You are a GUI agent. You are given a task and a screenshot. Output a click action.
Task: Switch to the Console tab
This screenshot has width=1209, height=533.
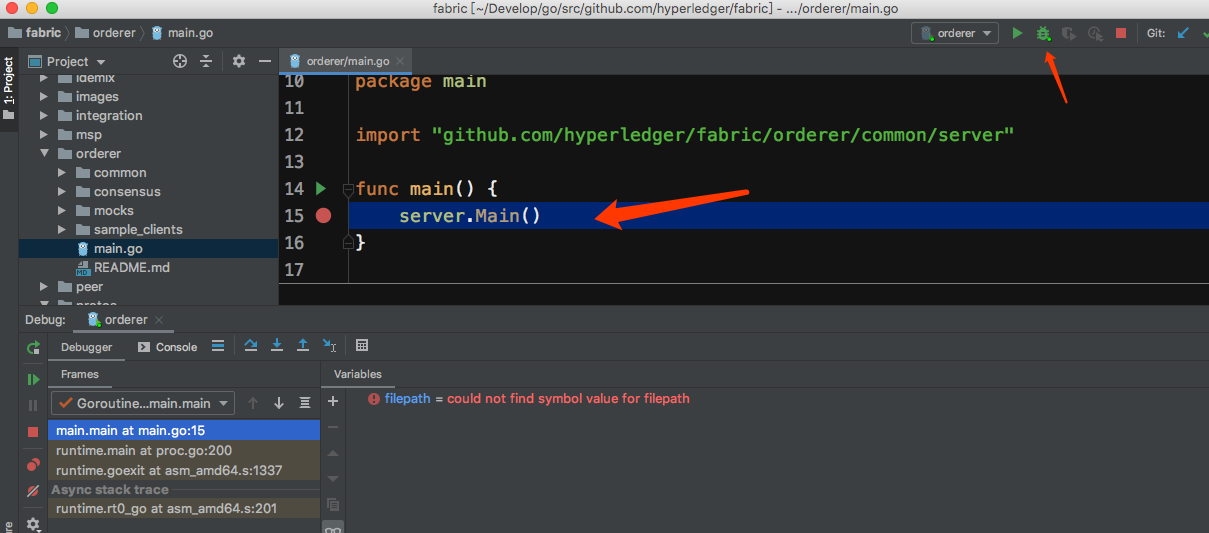[x=167, y=347]
